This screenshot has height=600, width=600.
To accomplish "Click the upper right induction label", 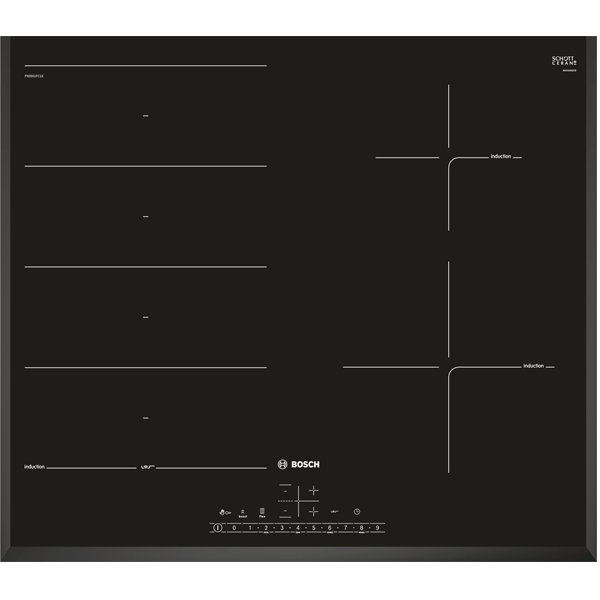I will 501,157.
